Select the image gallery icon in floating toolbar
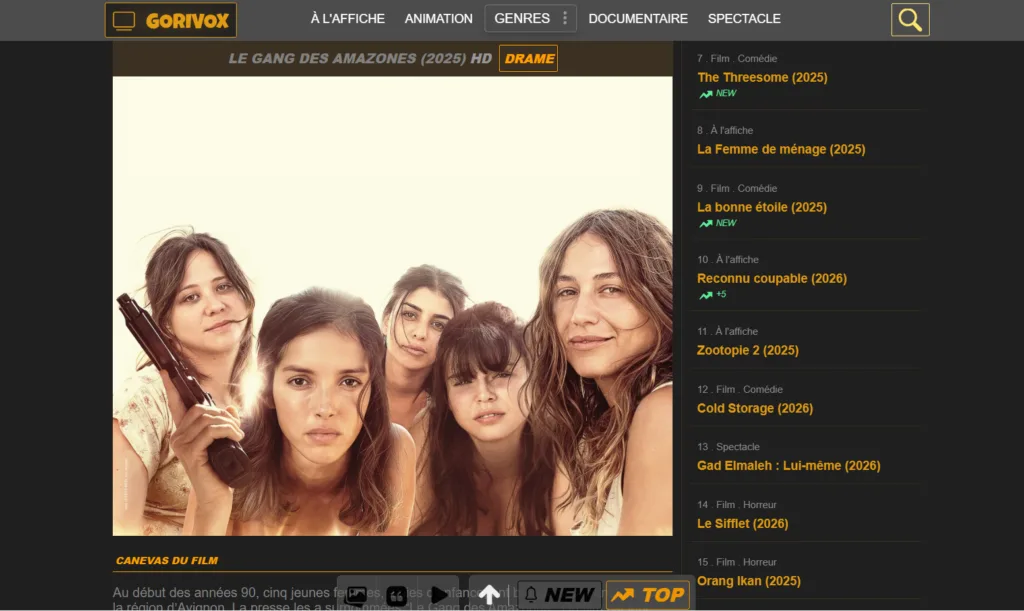Image resolution: width=1024 pixels, height=611 pixels. (x=357, y=593)
